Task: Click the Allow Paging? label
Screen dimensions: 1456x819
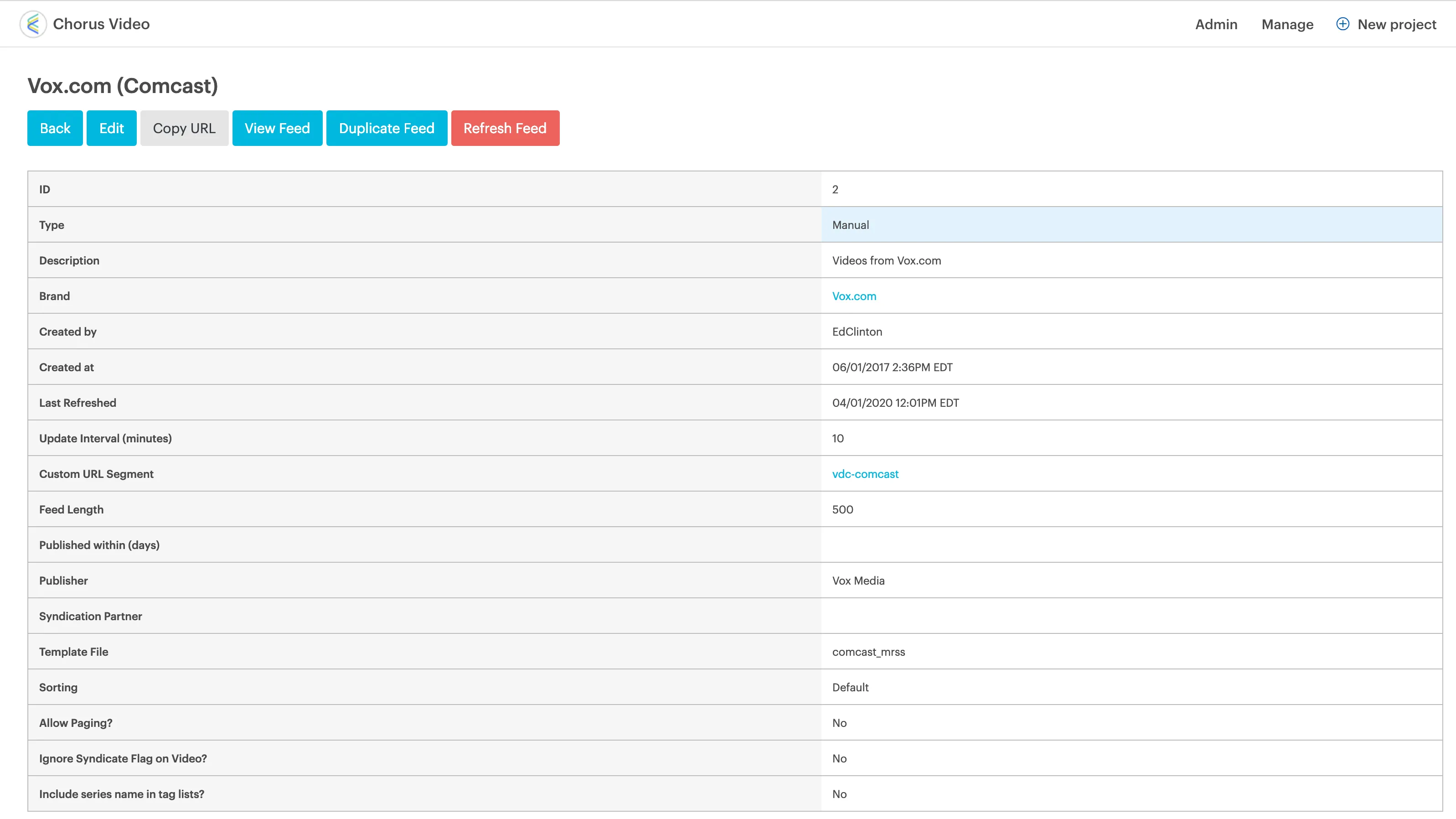Action: tap(76, 723)
